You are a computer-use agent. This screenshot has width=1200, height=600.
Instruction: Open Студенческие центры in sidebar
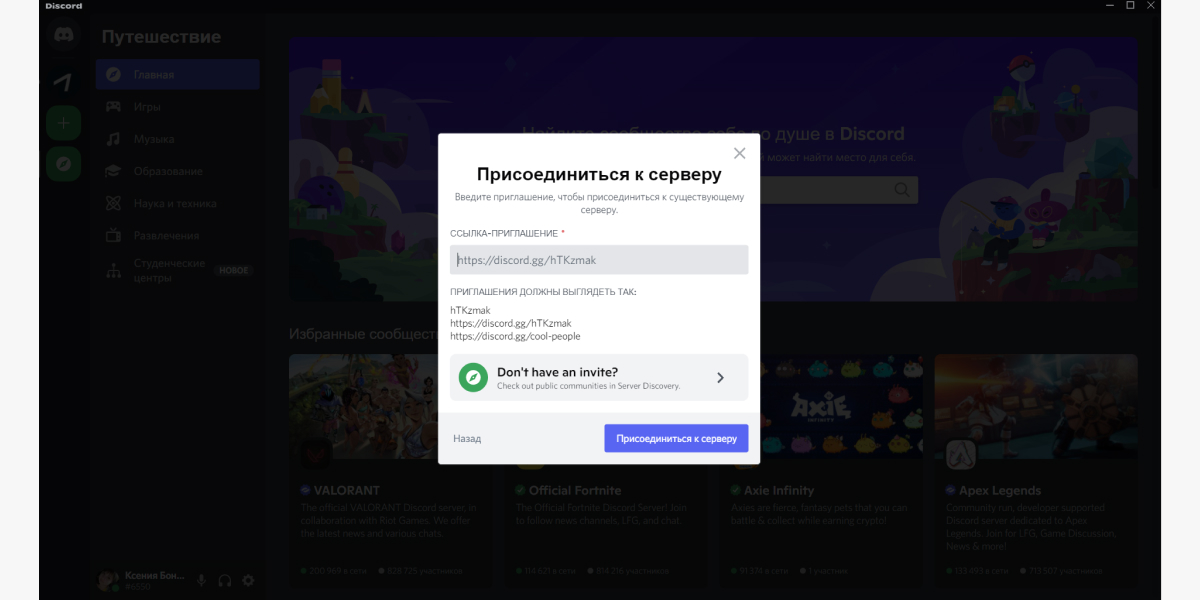coord(178,270)
